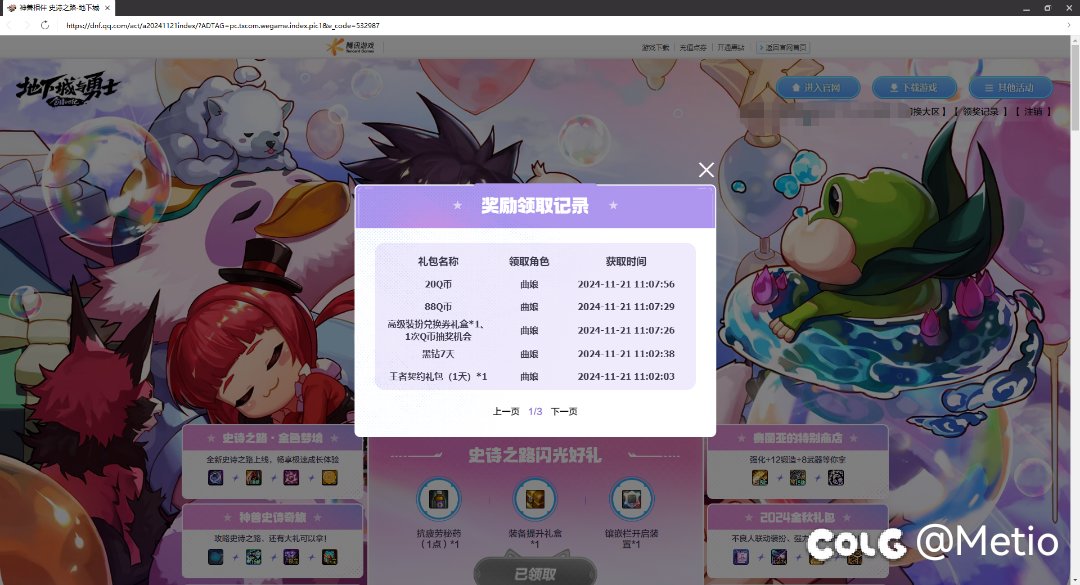Minimize the browser window
Screen dimensions: 1080x585
click(1026, 8)
